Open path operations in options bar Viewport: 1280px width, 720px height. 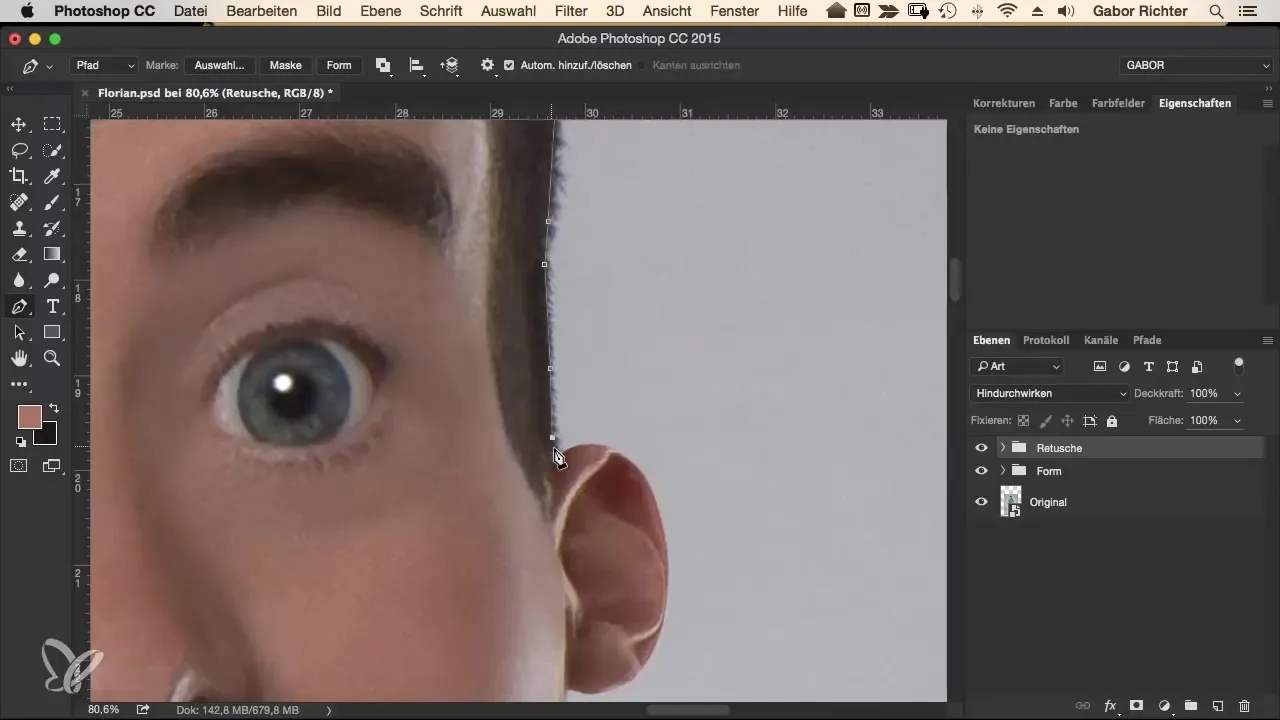click(x=383, y=65)
